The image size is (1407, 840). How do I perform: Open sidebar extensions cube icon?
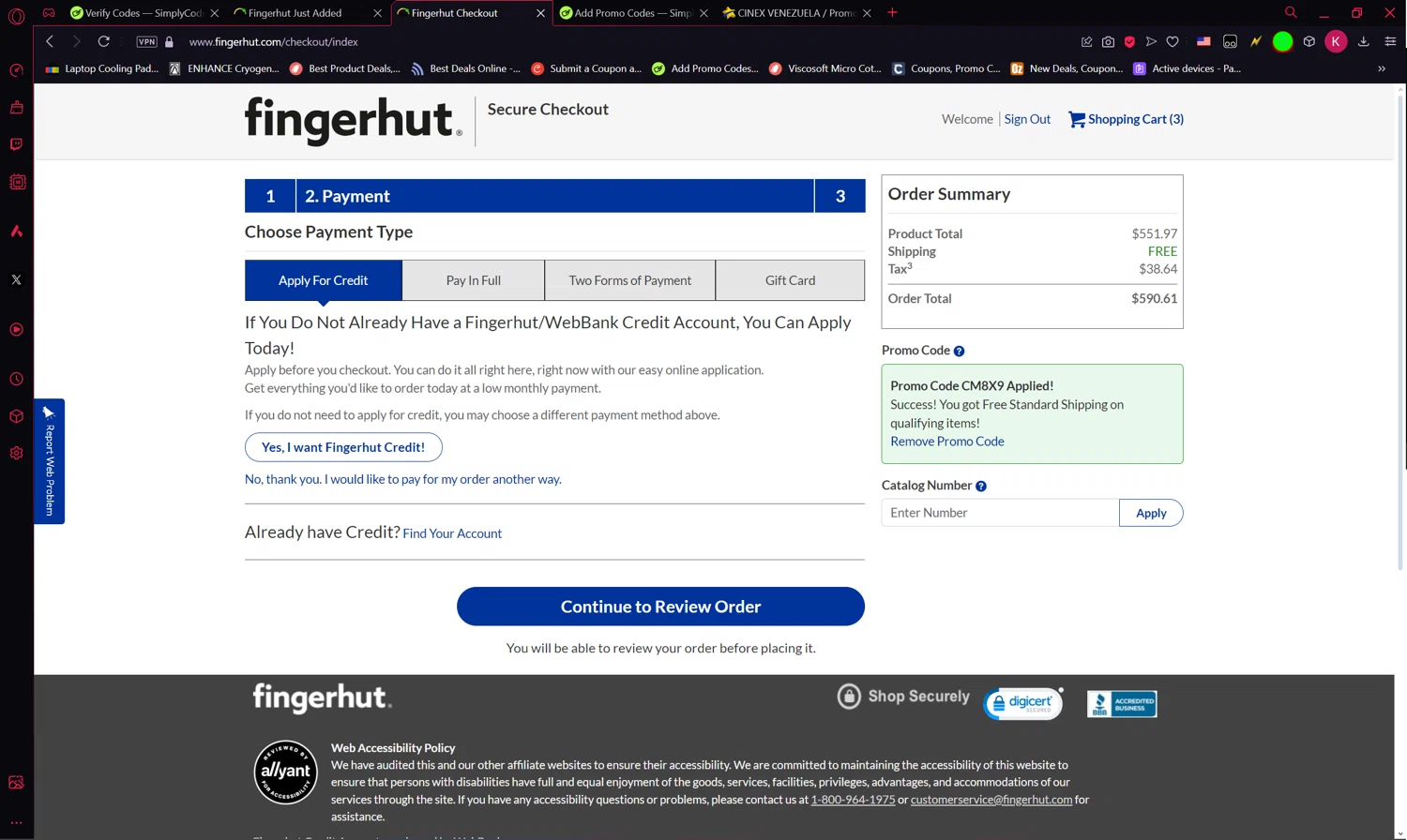(16, 416)
